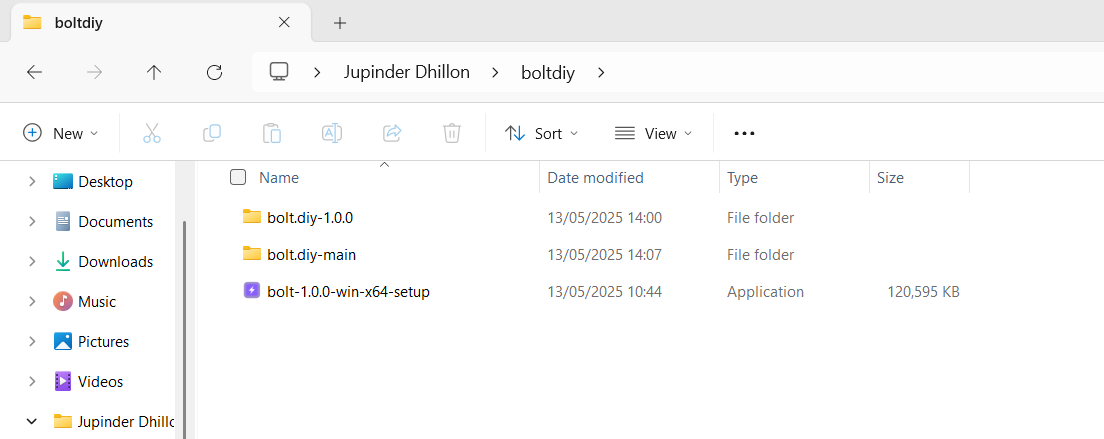Click the Paste clipboard icon
Image resolution: width=1104 pixels, height=439 pixels.
click(272, 133)
